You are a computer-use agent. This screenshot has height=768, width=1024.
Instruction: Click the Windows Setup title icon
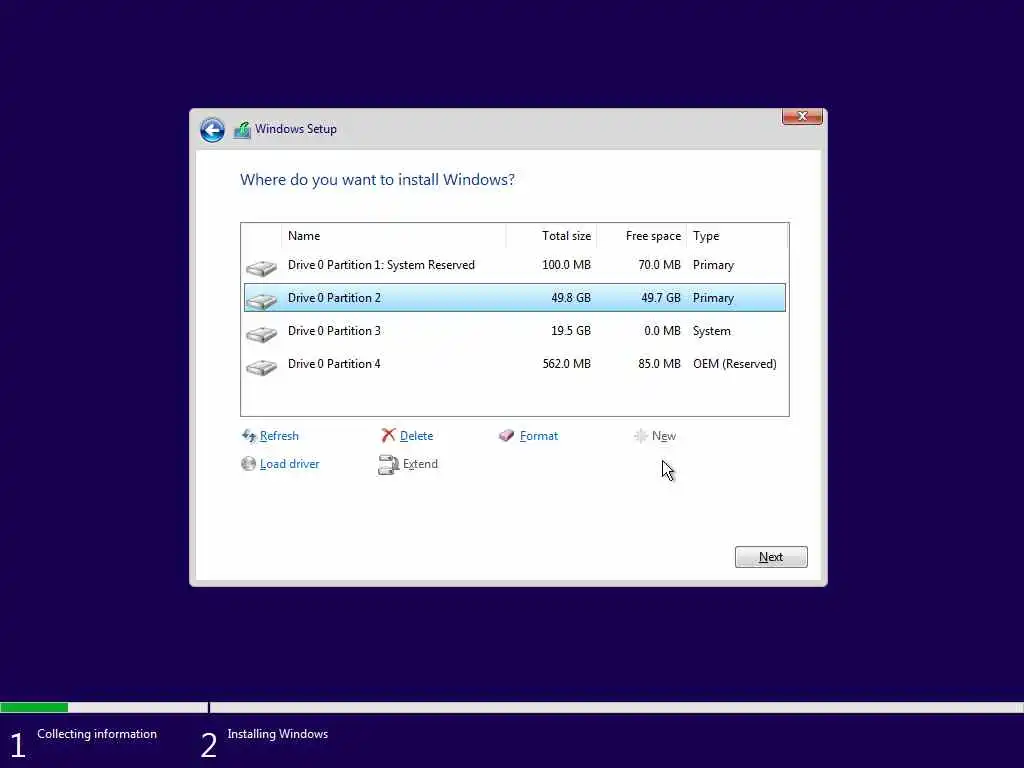242,129
